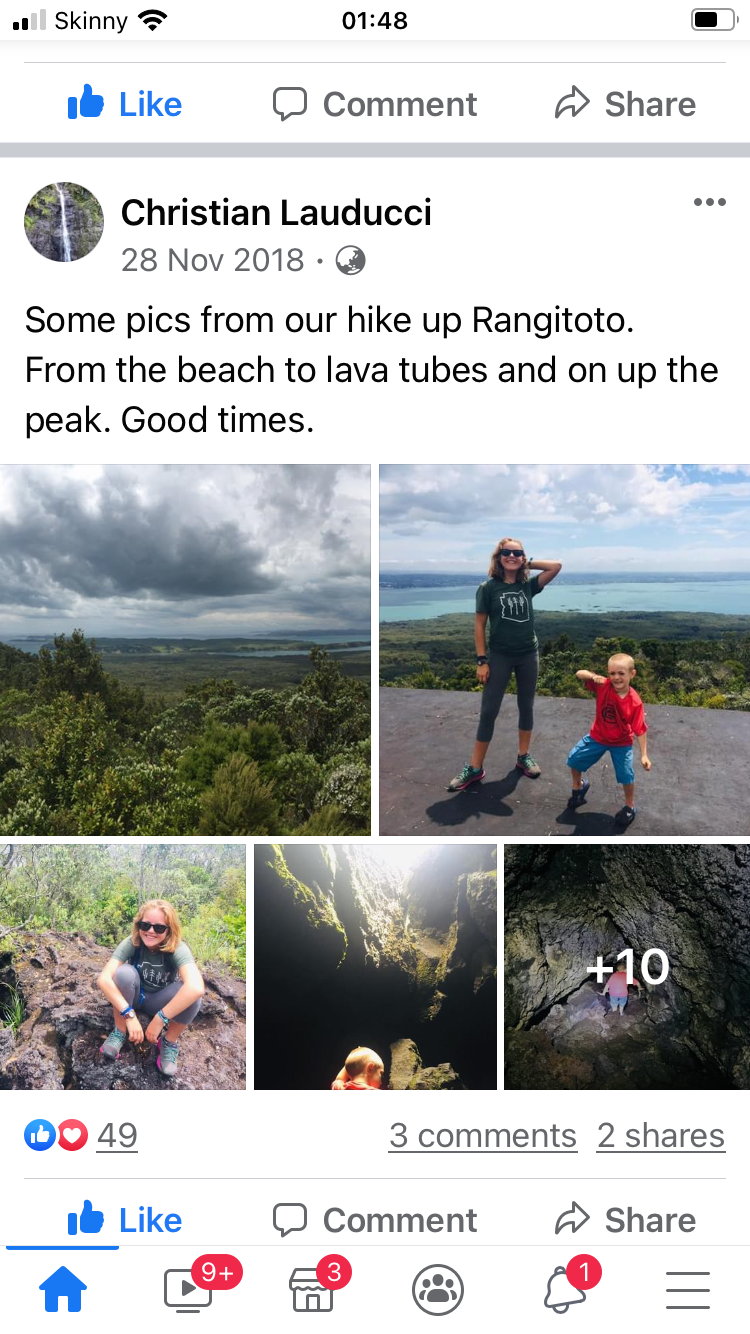The width and height of the screenshot is (750, 1334).
Task: Tap Comment on the previous post
Action: (375, 104)
